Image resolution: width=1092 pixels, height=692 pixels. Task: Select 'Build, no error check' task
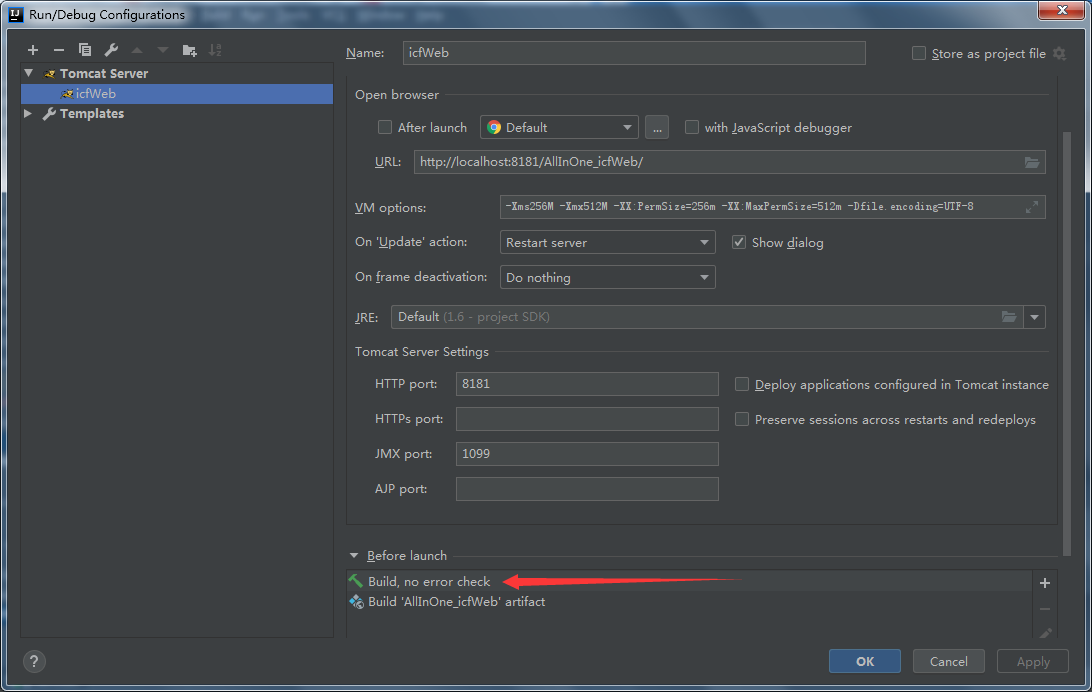click(x=689, y=581)
